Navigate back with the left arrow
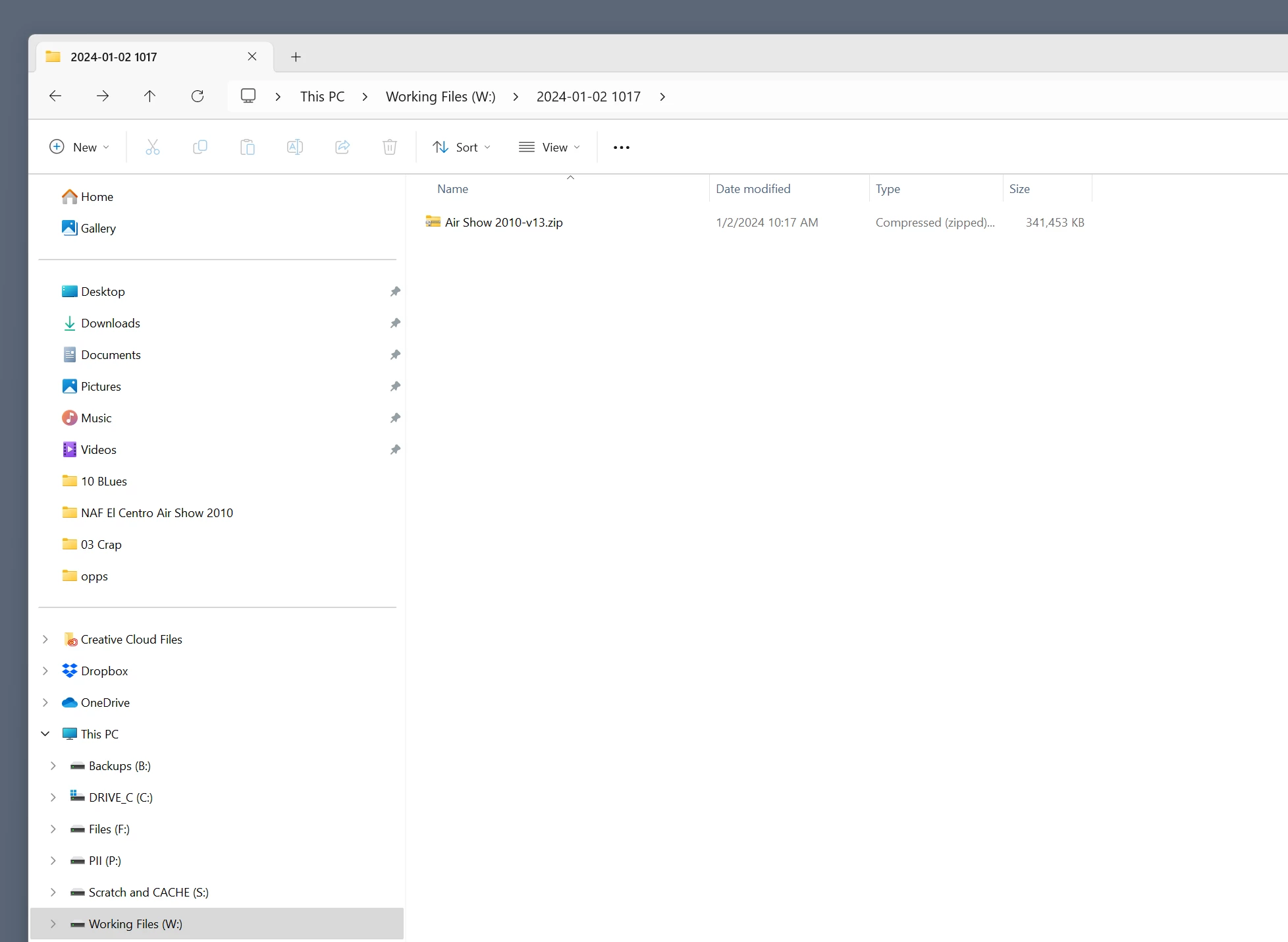The height and width of the screenshot is (942, 1288). coord(55,96)
